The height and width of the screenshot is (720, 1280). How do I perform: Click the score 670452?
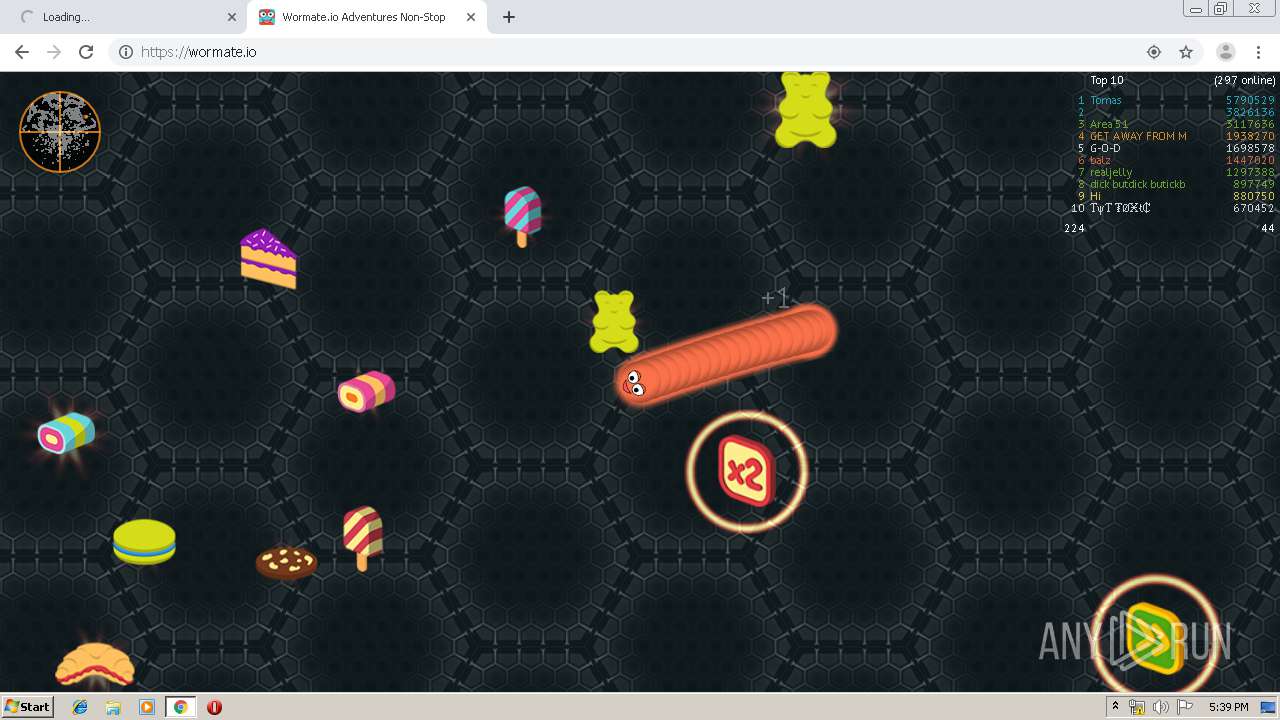1254,208
